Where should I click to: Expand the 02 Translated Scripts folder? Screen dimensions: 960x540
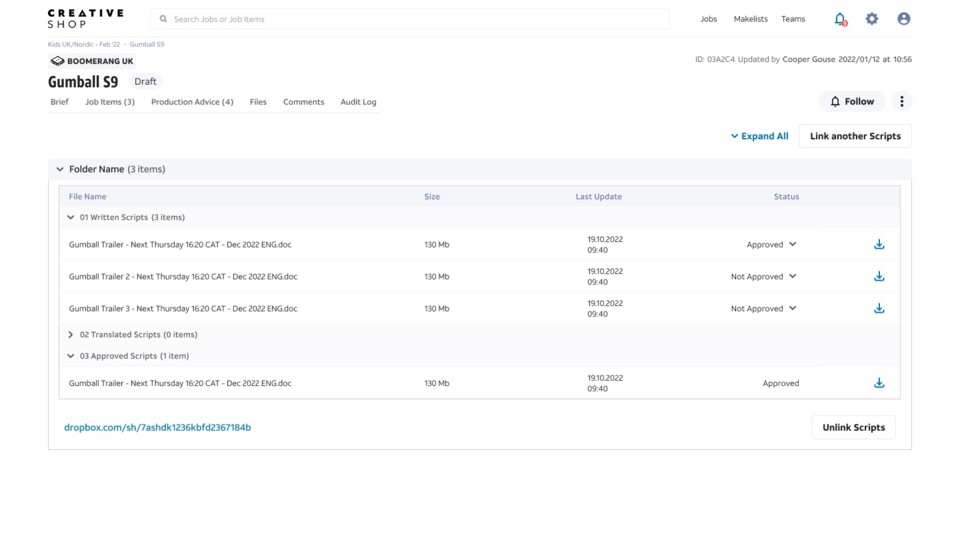(x=70, y=334)
